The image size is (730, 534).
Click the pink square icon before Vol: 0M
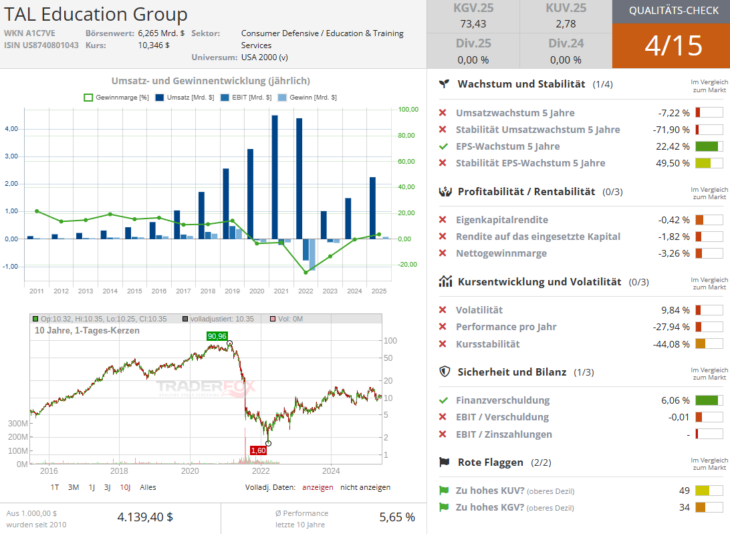(x=273, y=319)
